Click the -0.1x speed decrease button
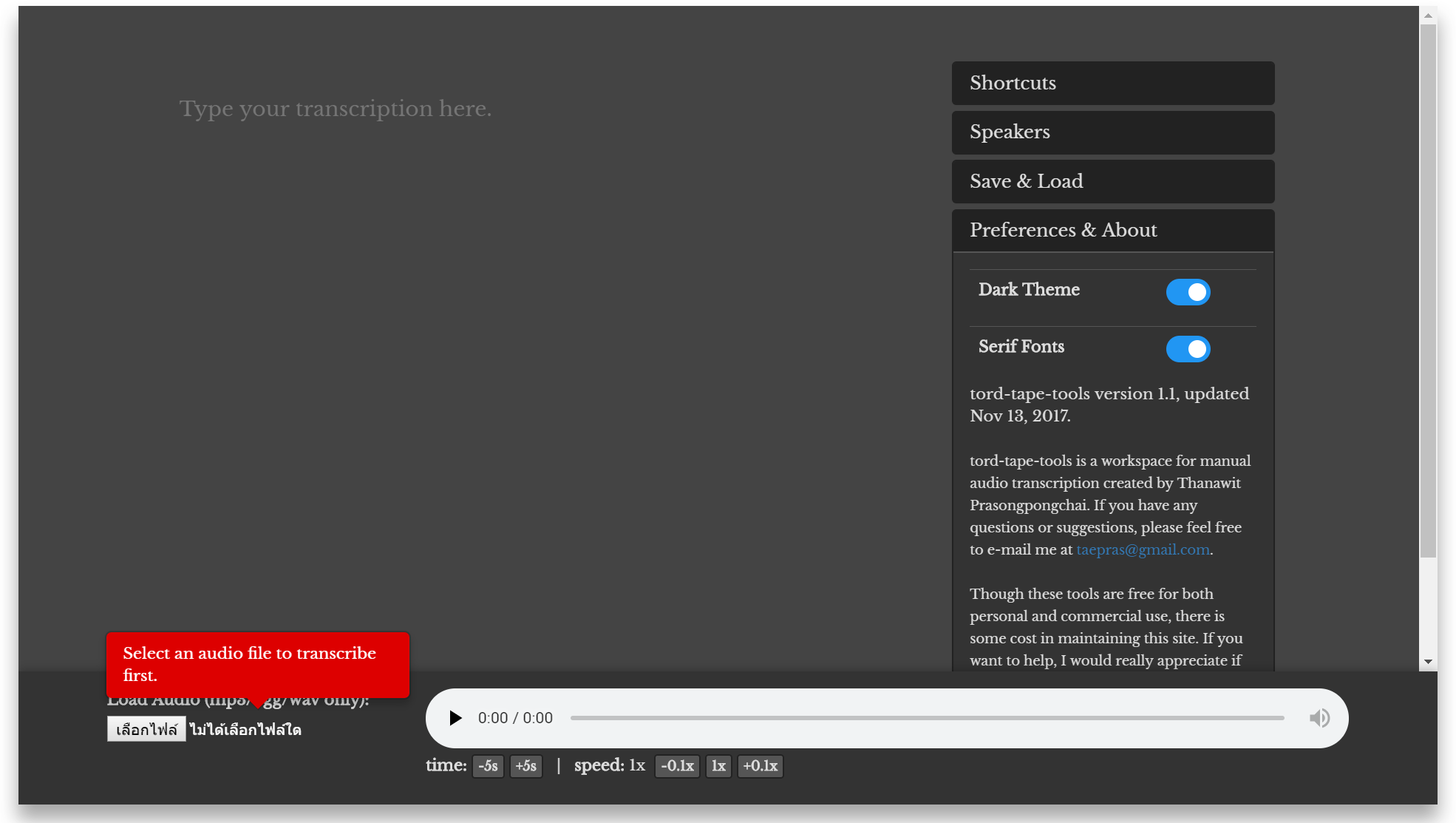The width and height of the screenshot is (1456, 823). pyautogui.click(x=676, y=766)
